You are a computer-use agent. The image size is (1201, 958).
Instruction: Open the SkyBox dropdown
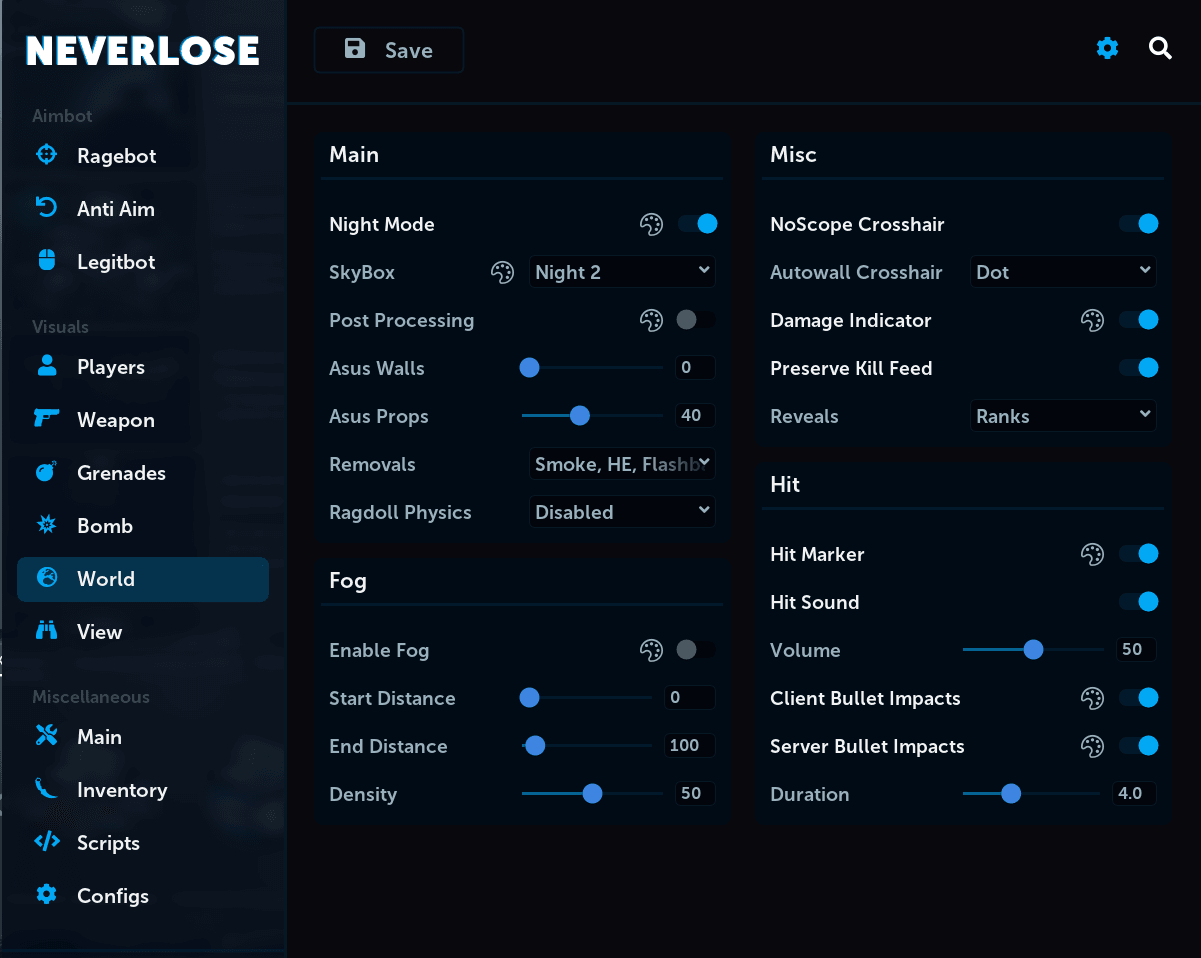click(x=622, y=272)
